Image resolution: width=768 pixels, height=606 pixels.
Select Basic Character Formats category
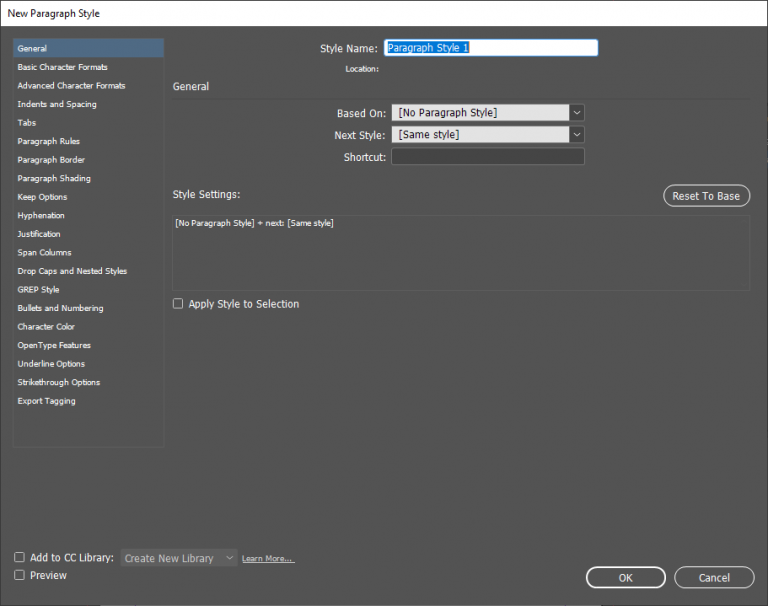click(62, 67)
